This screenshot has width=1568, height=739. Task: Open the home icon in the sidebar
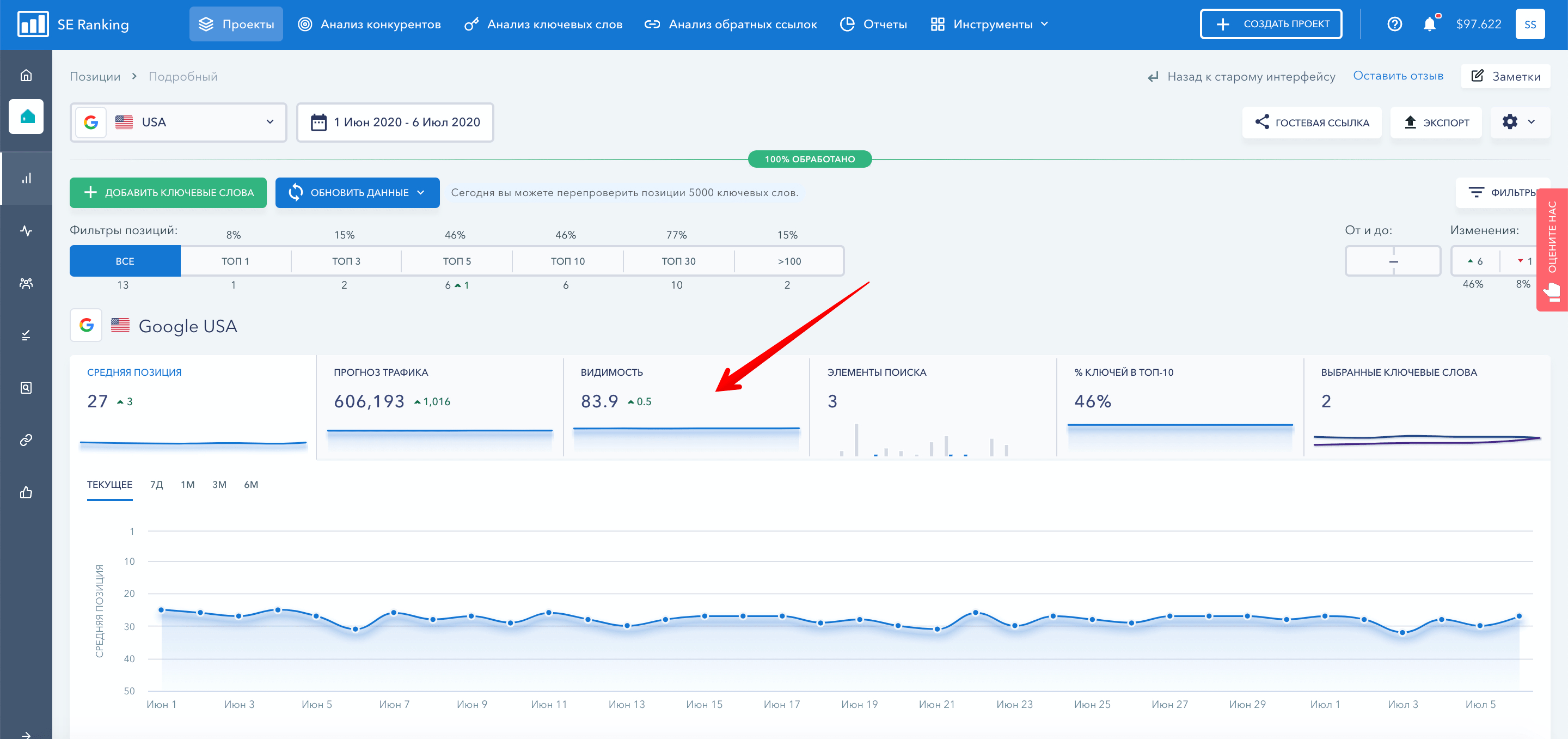(26, 76)
